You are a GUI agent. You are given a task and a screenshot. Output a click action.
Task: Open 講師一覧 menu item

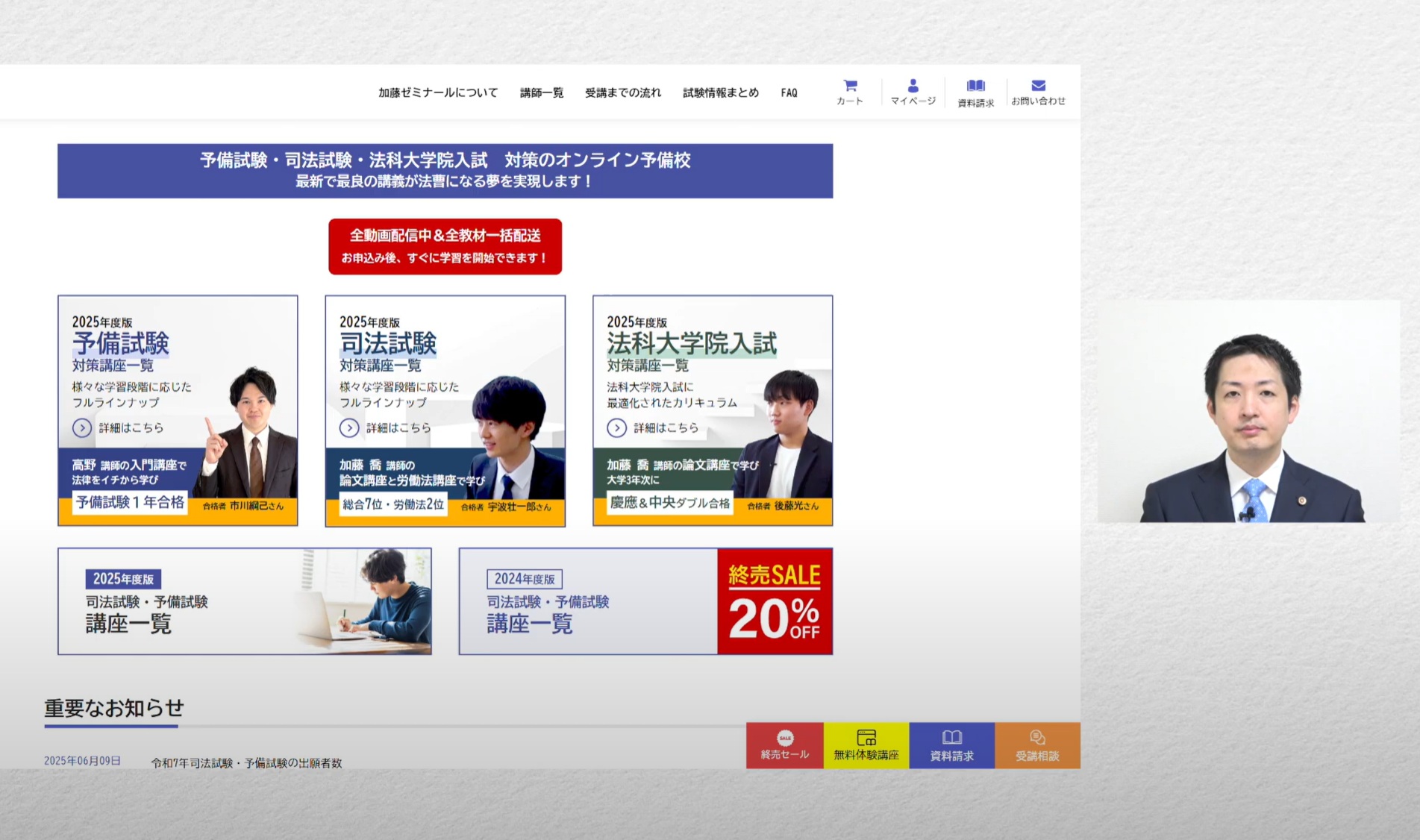[x=542, y=93]
